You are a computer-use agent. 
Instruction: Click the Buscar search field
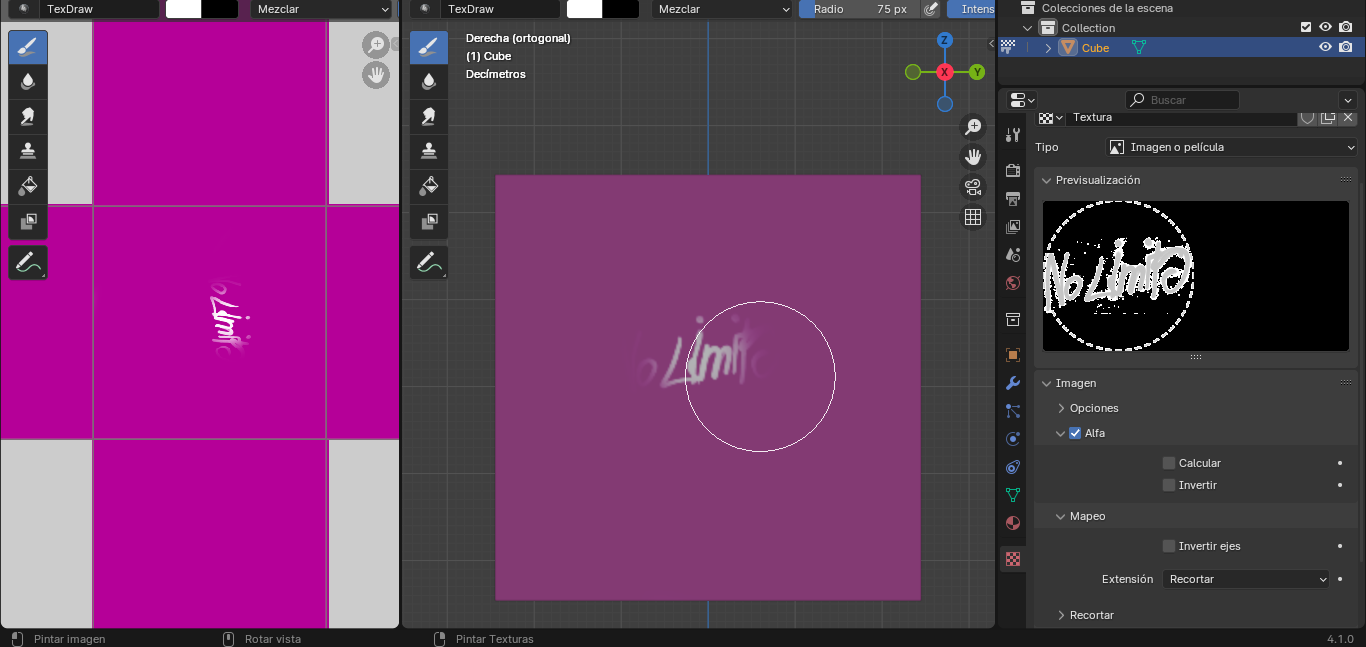point(1185,100)
